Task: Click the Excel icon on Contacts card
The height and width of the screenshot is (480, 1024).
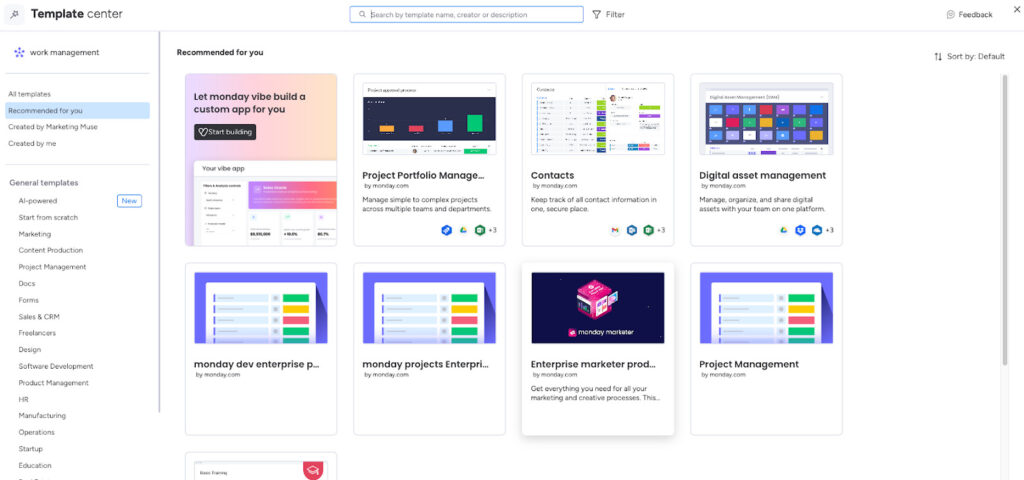Action: click(648, 230)
